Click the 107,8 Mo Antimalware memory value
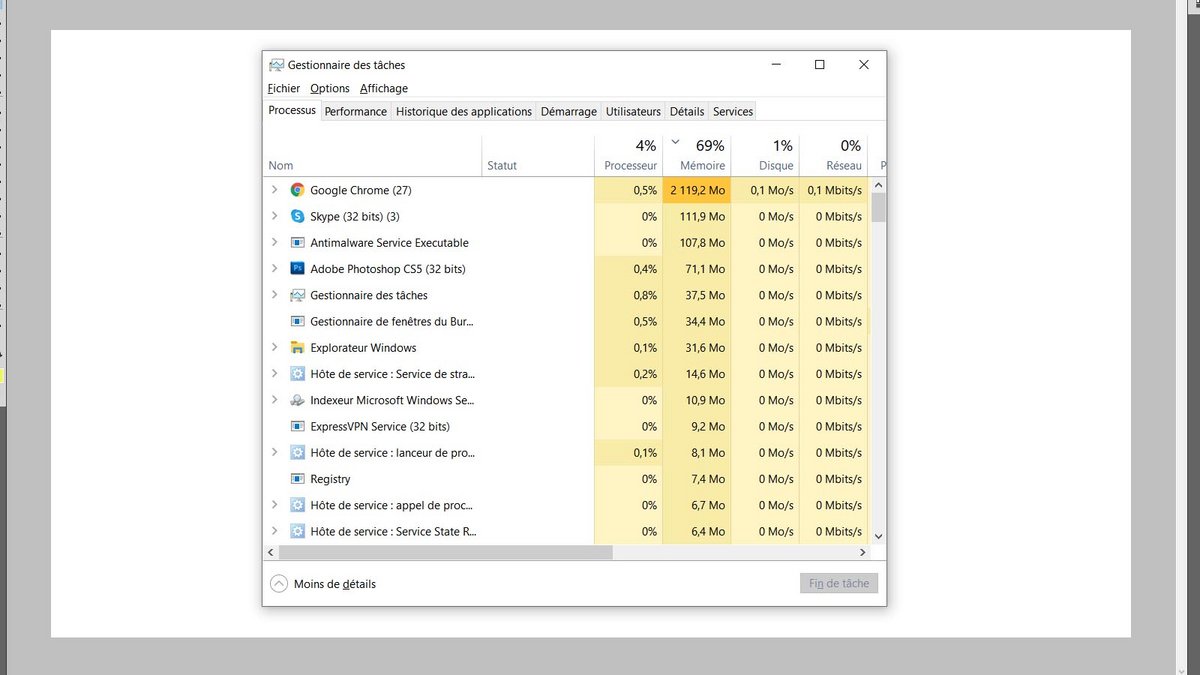Viewport: 1200px width, 675px height. coord(702,243)
